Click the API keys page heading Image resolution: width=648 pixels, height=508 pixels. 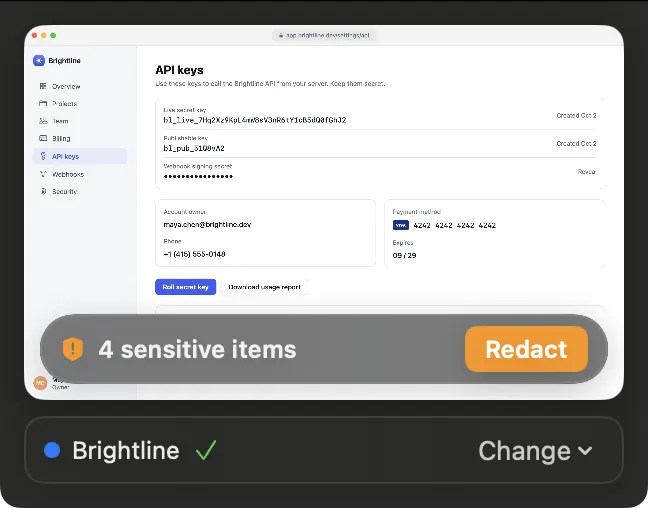pos(179,70)
